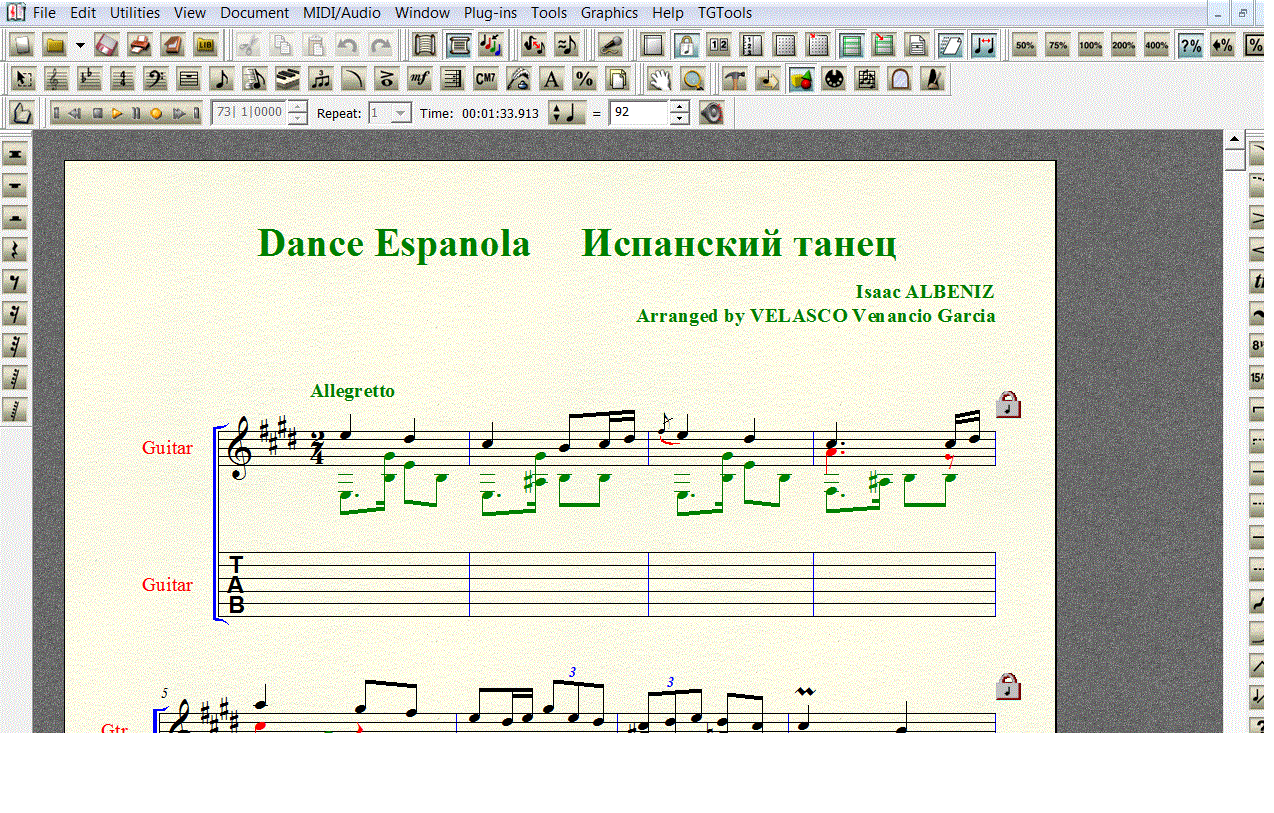Select the Tuplet tool
The width and height of the screenshot is (1274, 813).
(321, 80)
